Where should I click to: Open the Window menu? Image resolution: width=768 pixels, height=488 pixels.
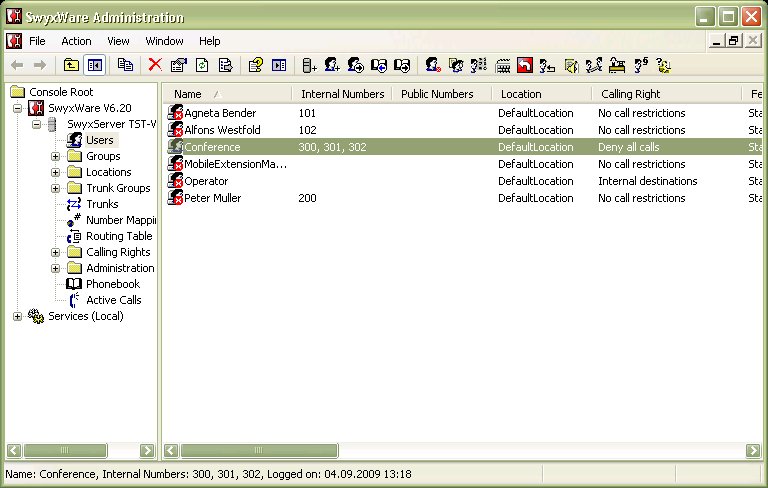tap(165, 41)
